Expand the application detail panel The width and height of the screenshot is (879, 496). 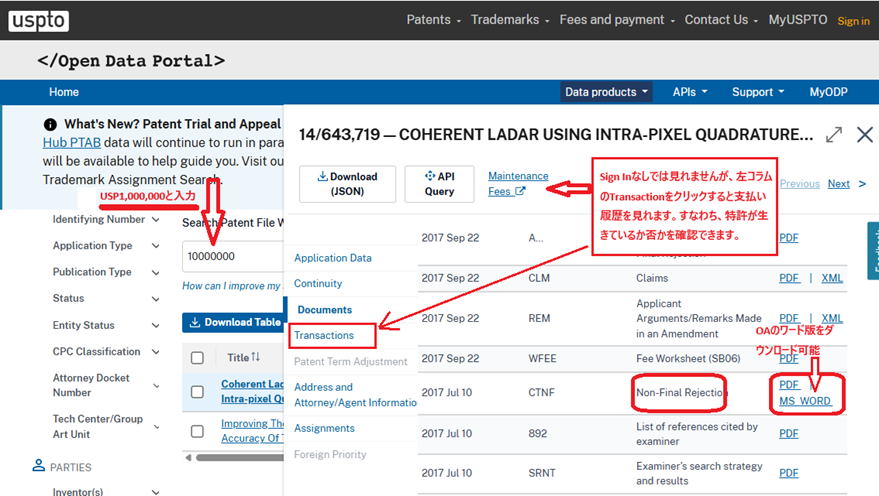[x=833, y=135]
